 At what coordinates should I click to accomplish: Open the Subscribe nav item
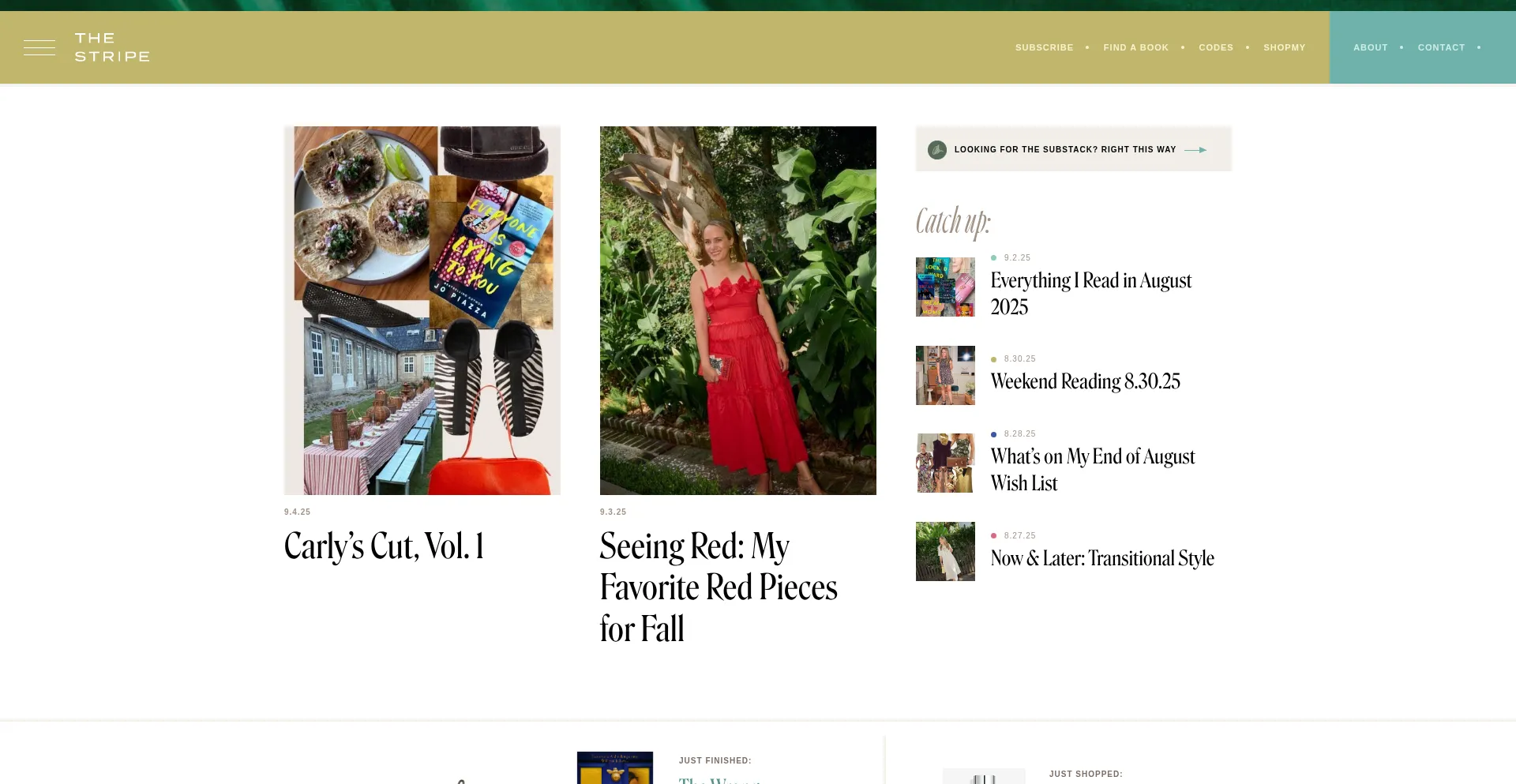point(1044,47)
